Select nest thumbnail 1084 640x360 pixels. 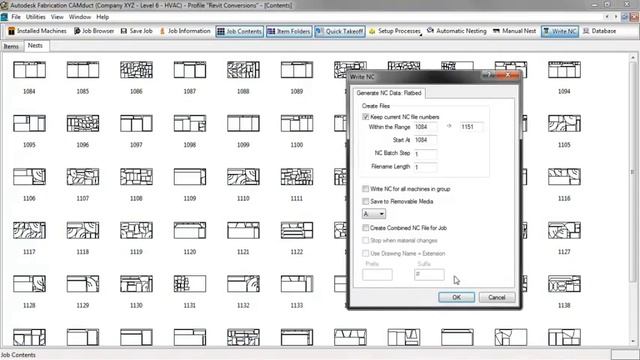pos(29,70)
